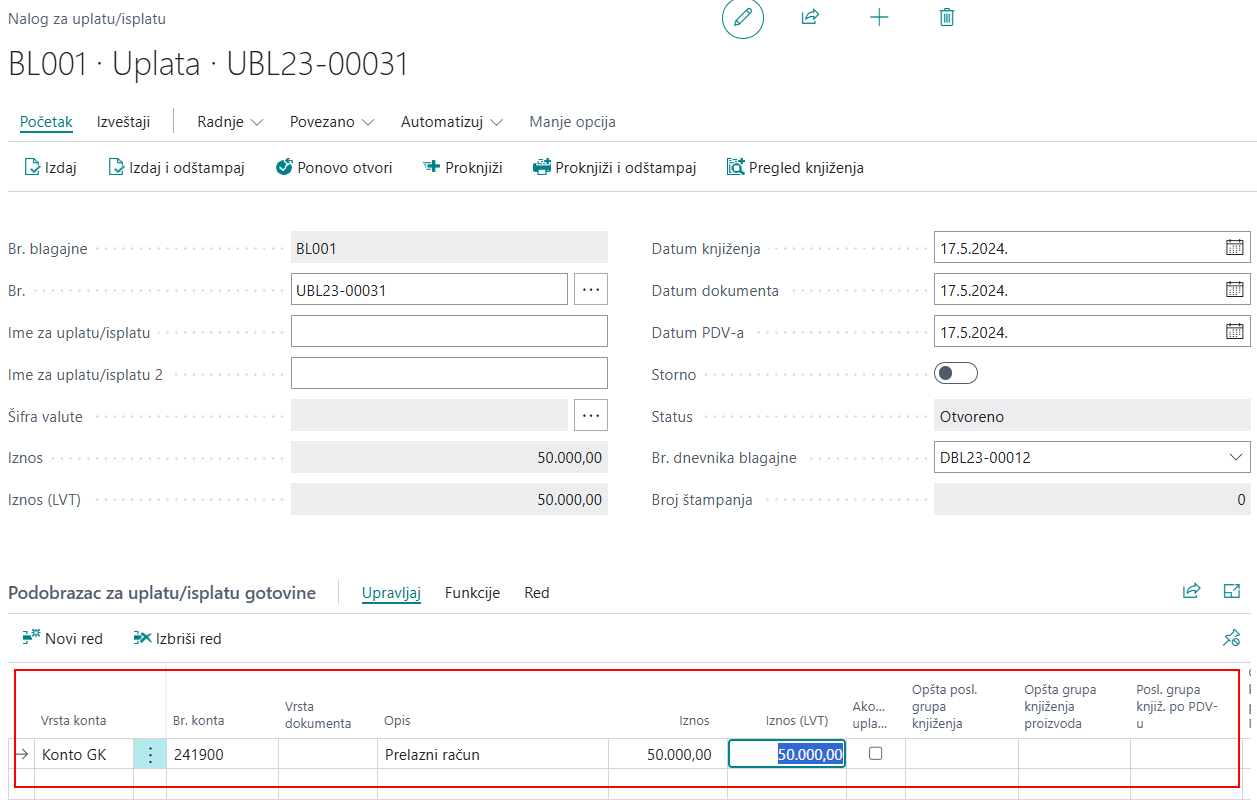Click Izdaj action

pyautogui.click(x=50, y=168)
